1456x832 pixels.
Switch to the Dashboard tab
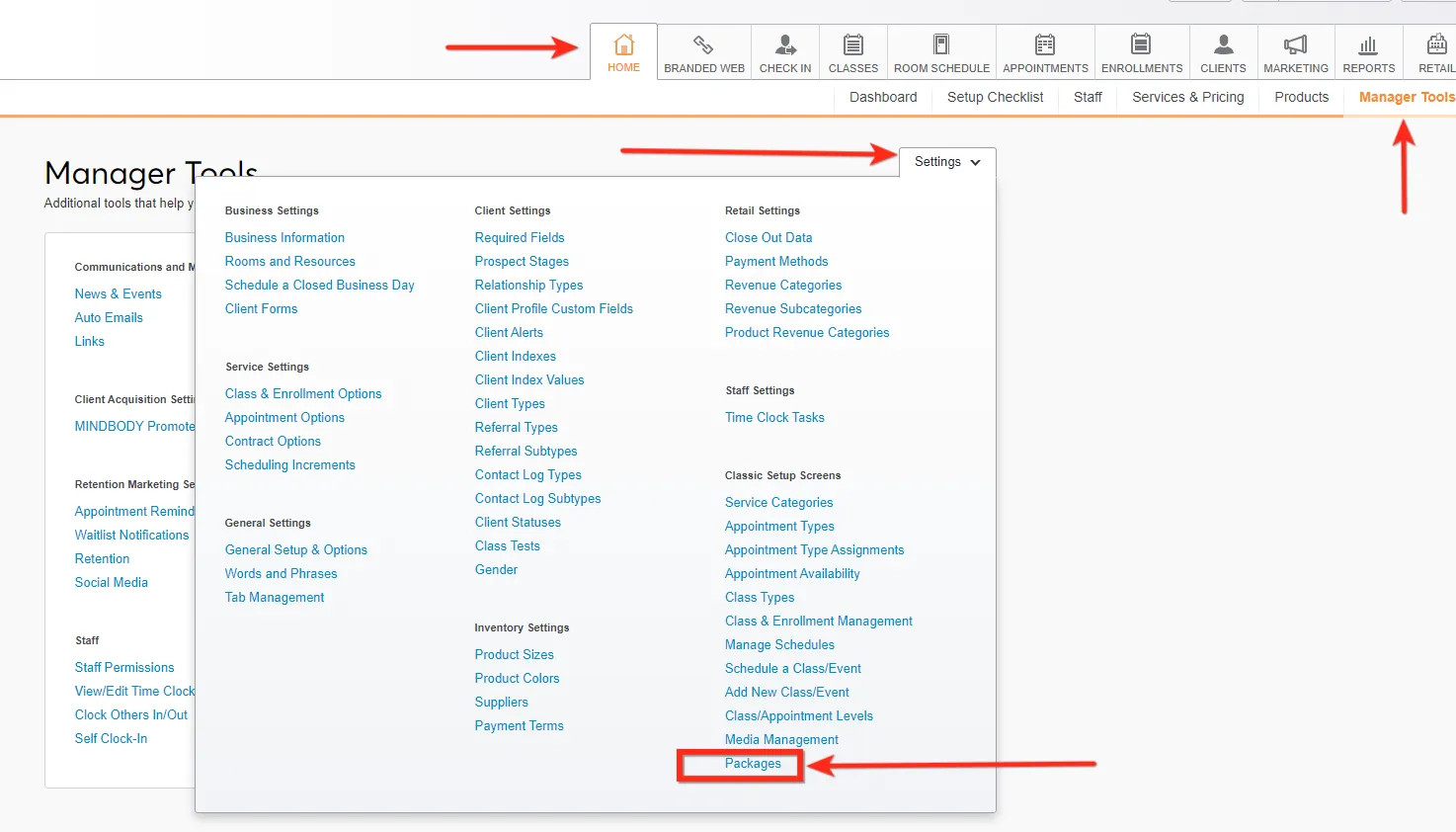[883, 97]
